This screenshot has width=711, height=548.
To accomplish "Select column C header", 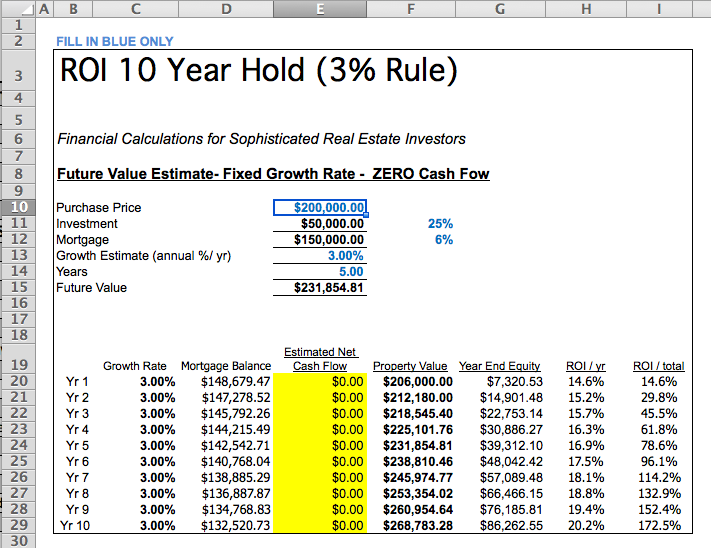I will [x=136, y=9].
